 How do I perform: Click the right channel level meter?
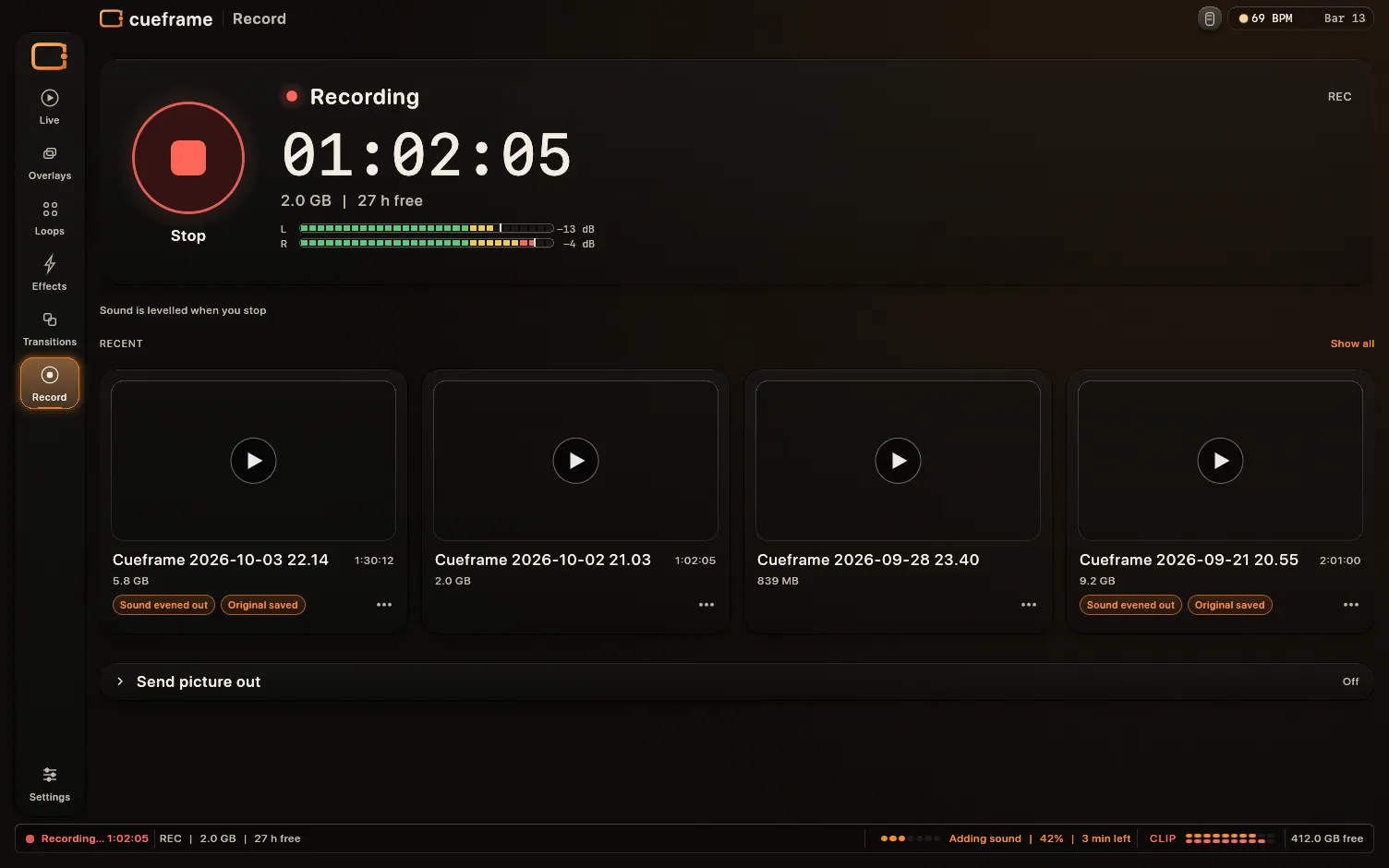(427, 244)
